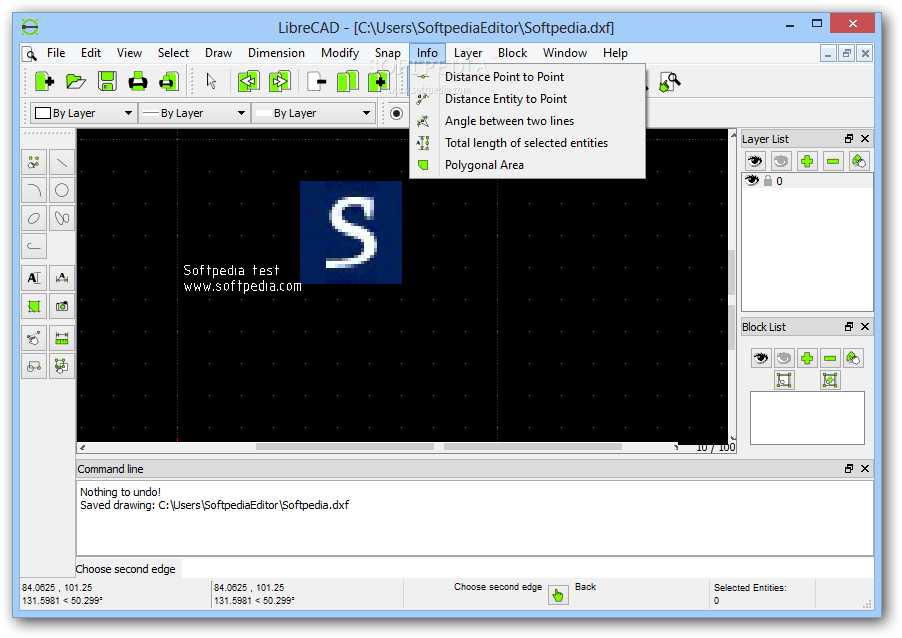
Task: Remove layer with the green minus in Layer List
Action: point(832,161)
